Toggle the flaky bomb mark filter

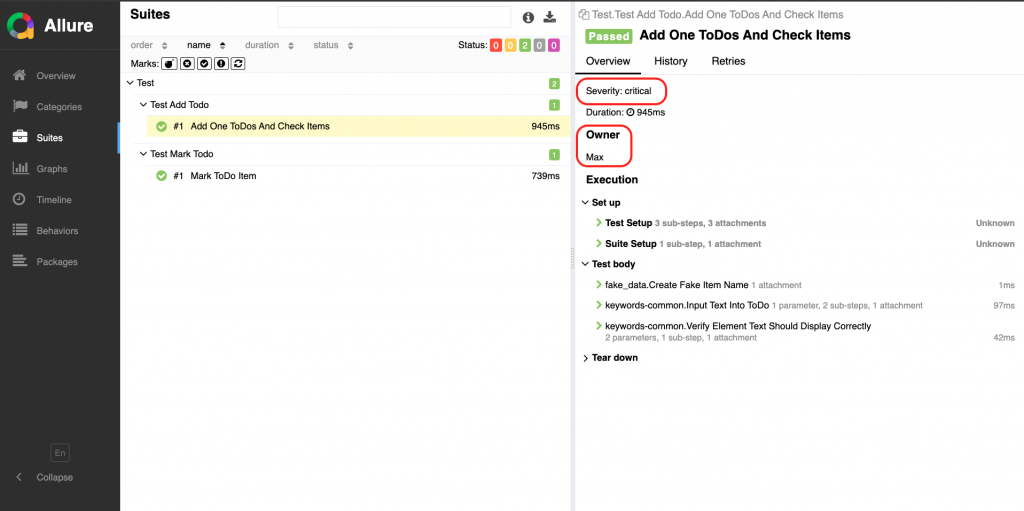tap(170, 63)
